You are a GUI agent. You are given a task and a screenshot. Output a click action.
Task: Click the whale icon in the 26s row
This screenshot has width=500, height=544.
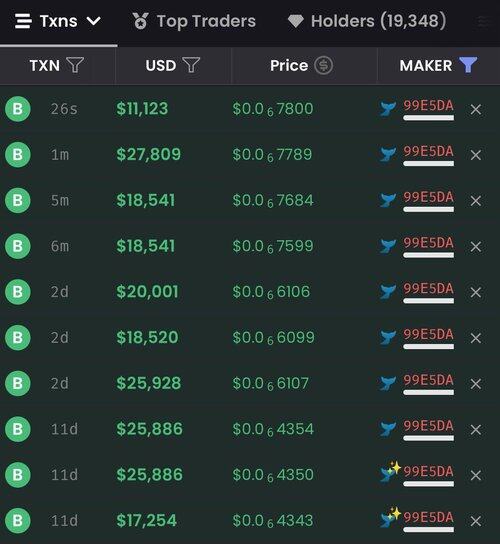click(x=388, y=109)
